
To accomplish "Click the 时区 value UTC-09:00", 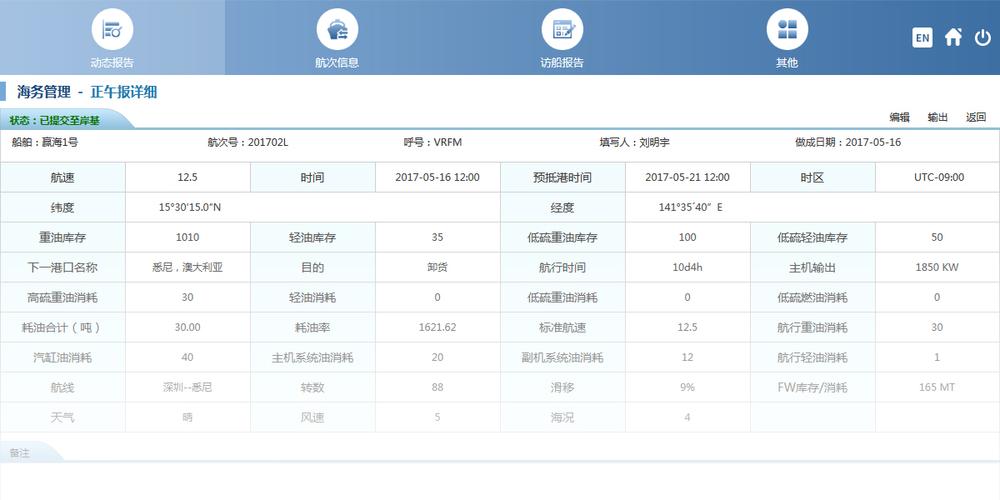I will coord(939,177).
